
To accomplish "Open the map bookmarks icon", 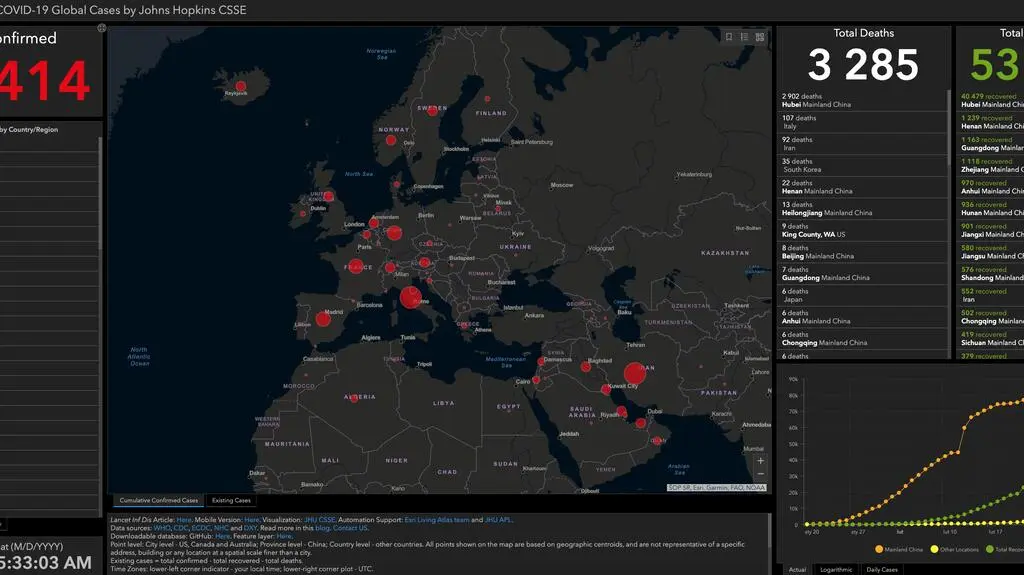I will pos(729,37).
